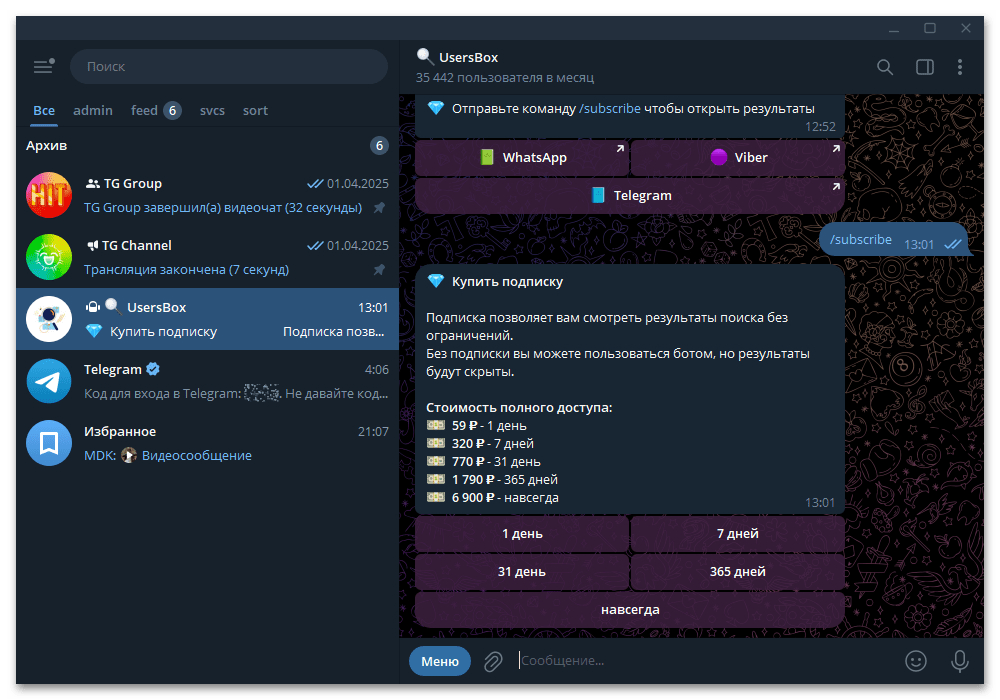This screenshot has width=1000, height=700.
Task: Click the Viber button external arrow
Action: point(835,149)
